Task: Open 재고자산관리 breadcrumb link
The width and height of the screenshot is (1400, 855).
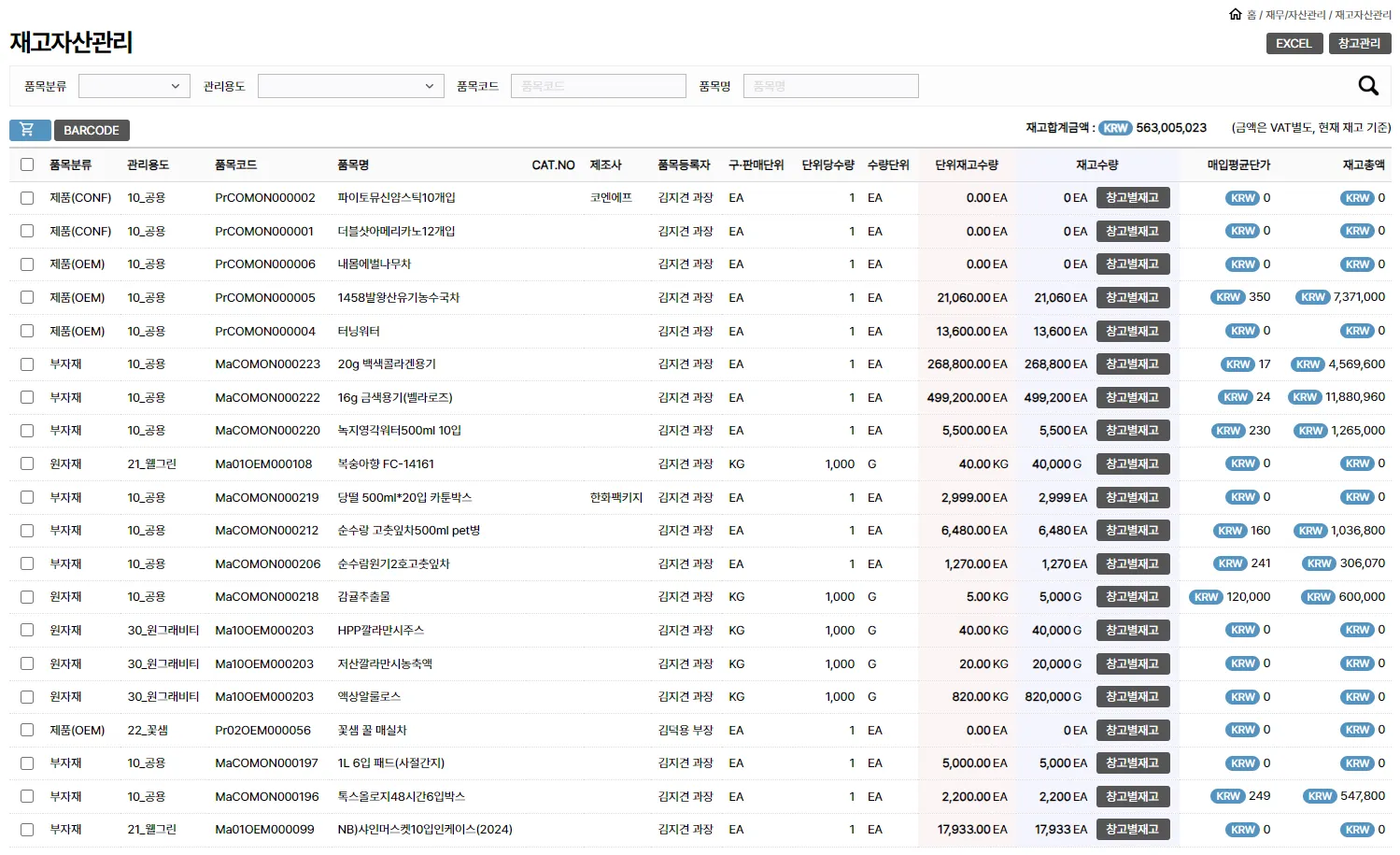Action: [1363, 15]
